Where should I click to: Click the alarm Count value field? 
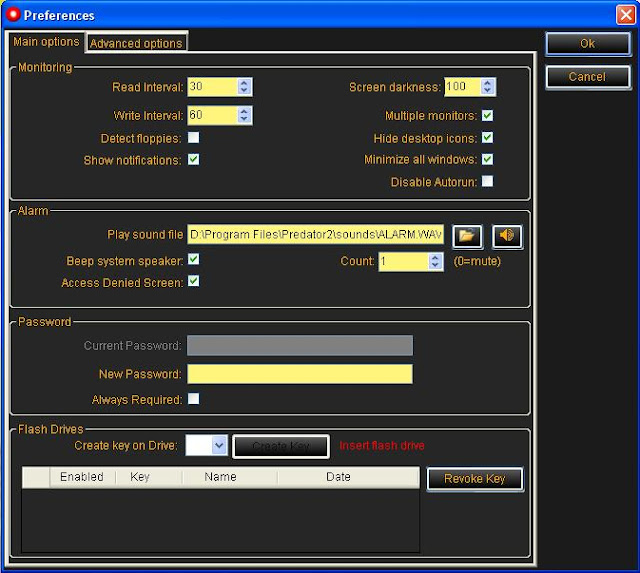click(404, 261)
